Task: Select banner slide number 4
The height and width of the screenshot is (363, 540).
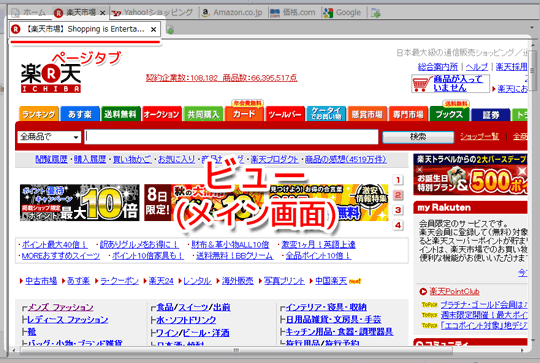Action: click(398, 225)
